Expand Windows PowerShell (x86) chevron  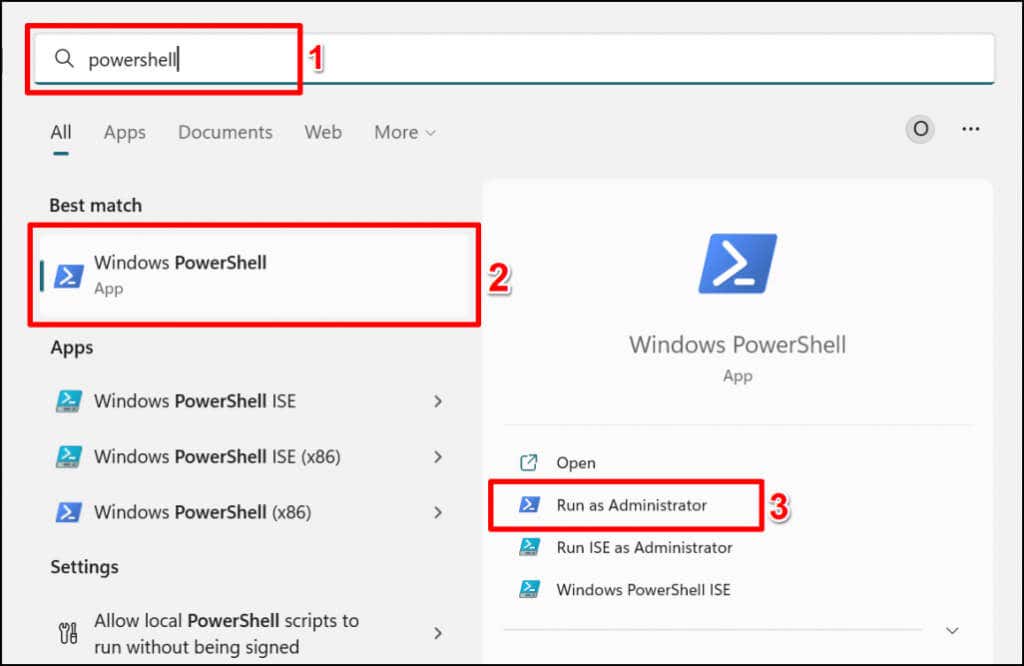coord(438,513)
